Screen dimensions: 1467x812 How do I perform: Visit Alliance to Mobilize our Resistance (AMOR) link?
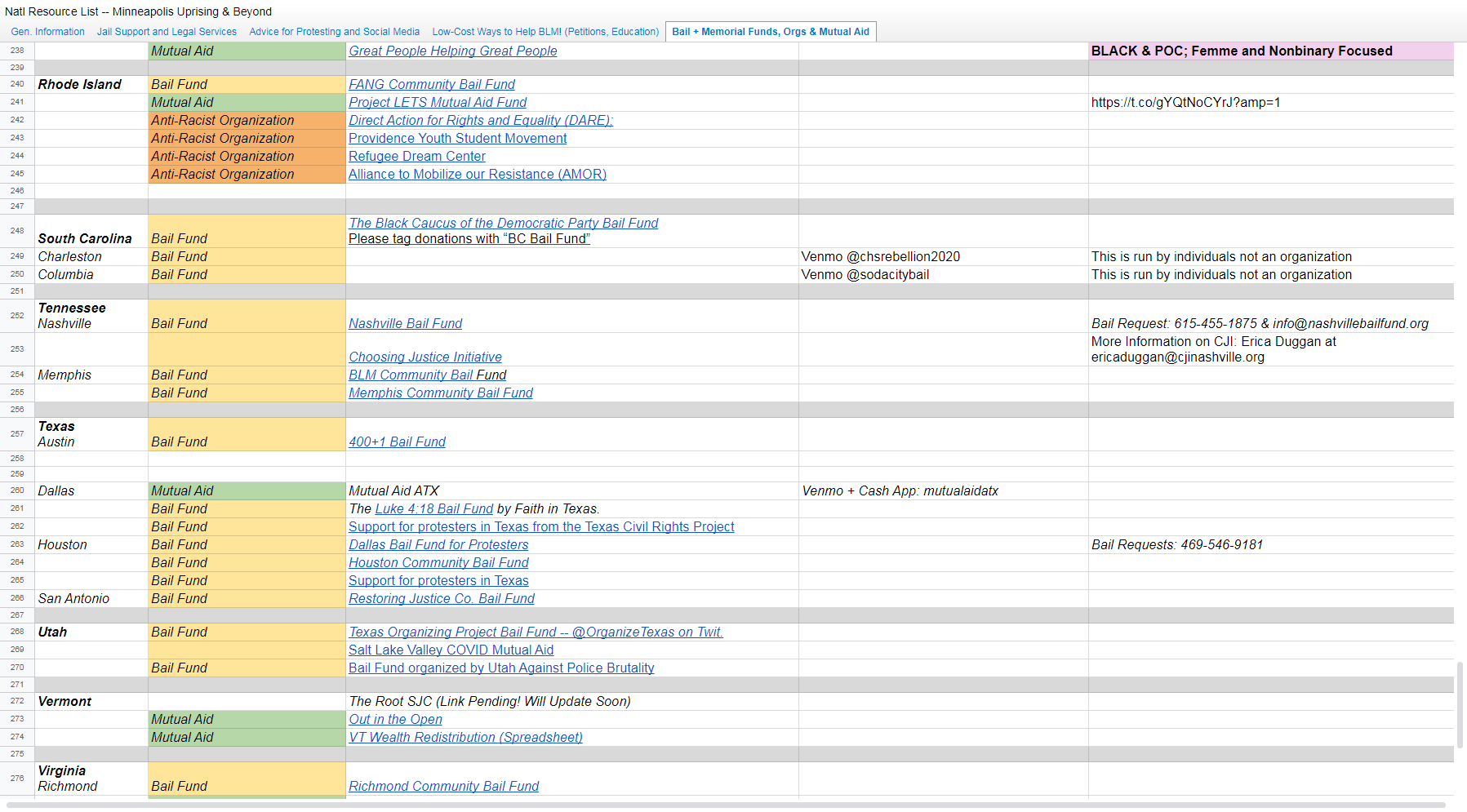tap(478, 174)
